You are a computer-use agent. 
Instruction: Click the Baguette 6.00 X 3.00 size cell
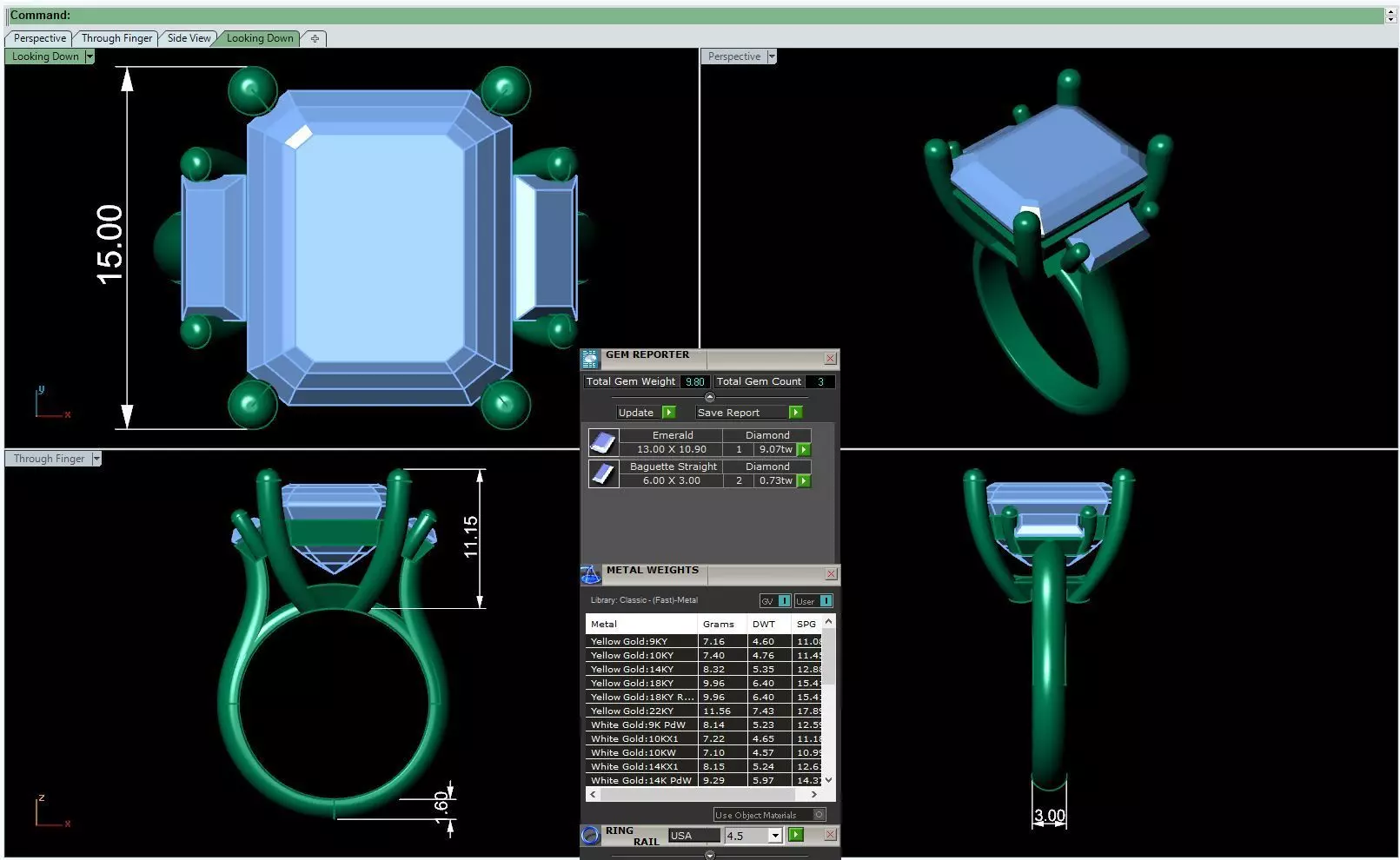tap(671, 481)
